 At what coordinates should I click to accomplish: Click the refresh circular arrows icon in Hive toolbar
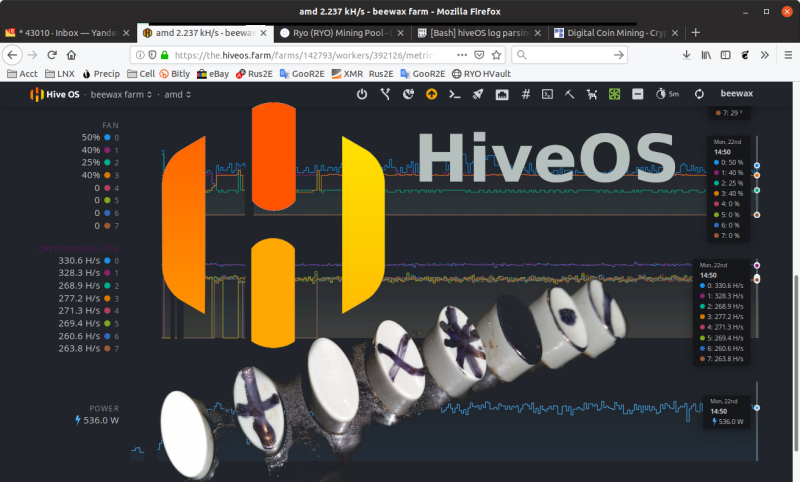click(x=699, y=94)
